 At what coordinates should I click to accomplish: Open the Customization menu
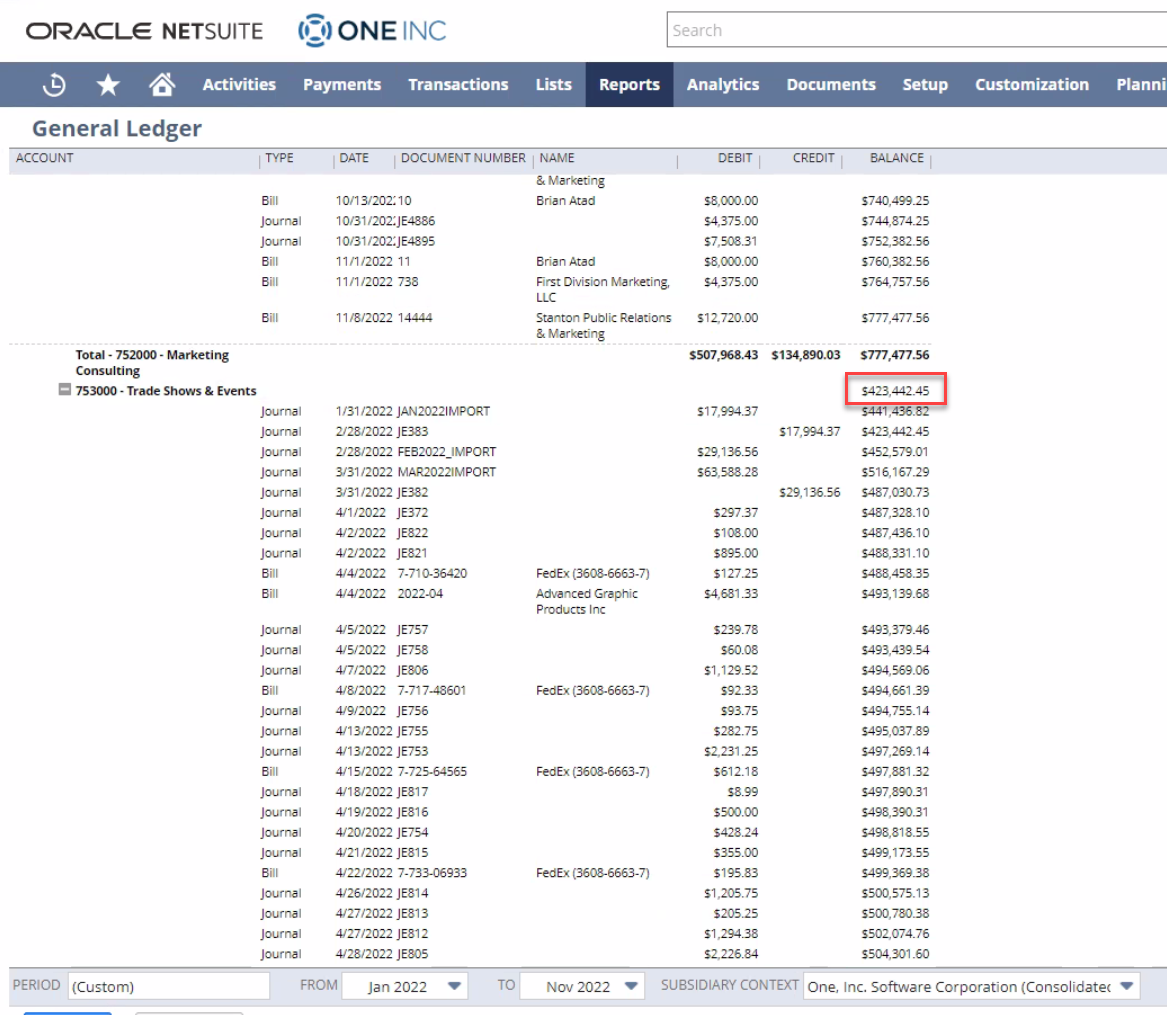point(1031,84)
